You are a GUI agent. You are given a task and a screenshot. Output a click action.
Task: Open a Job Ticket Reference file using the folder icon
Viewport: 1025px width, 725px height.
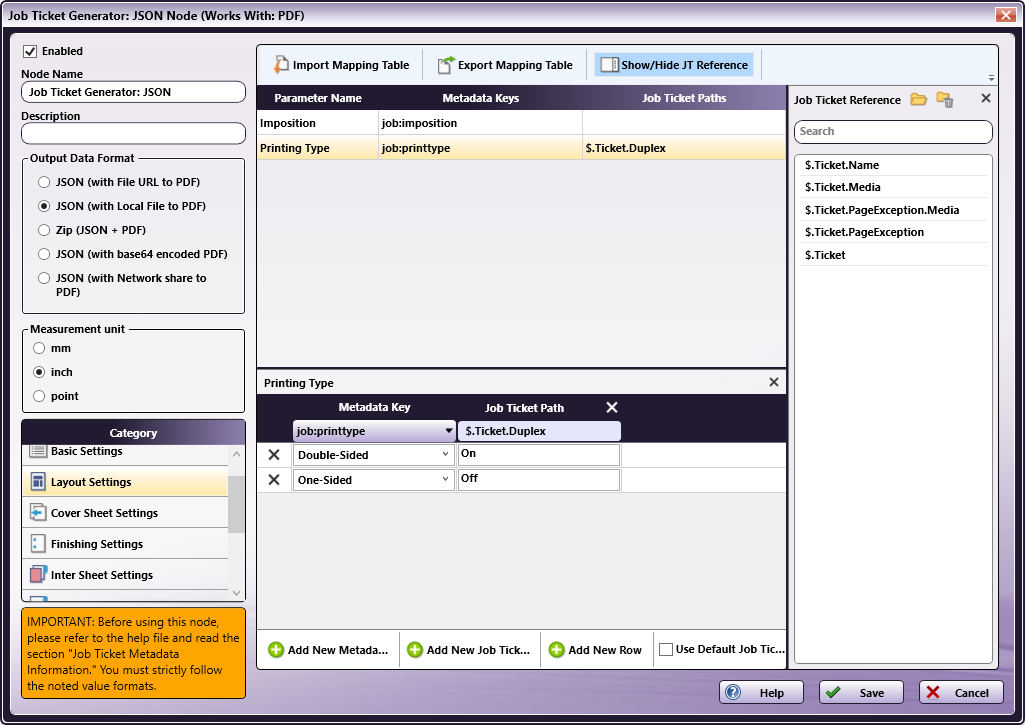point(918,99)
